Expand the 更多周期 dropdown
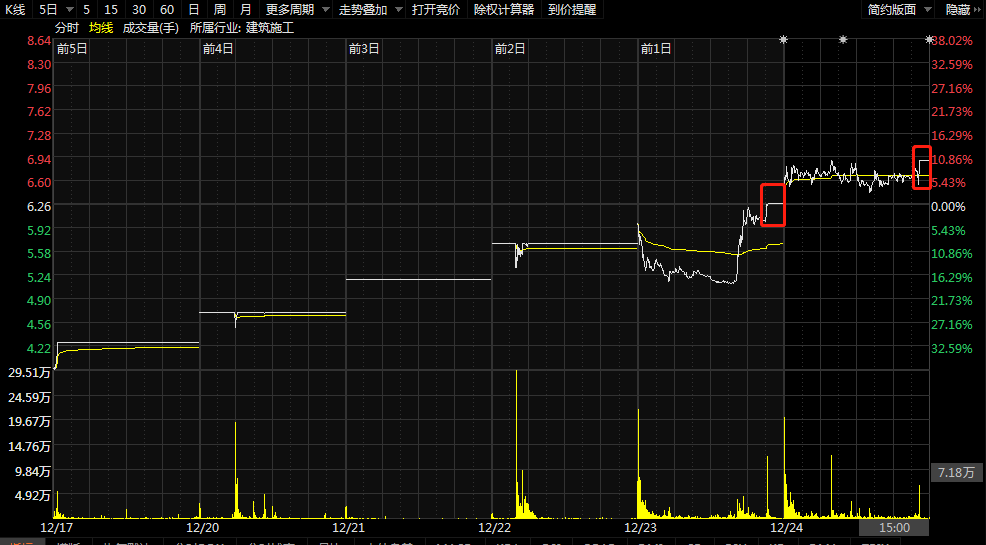This screenshot has height=545, width=986. [x=296, y=9]
